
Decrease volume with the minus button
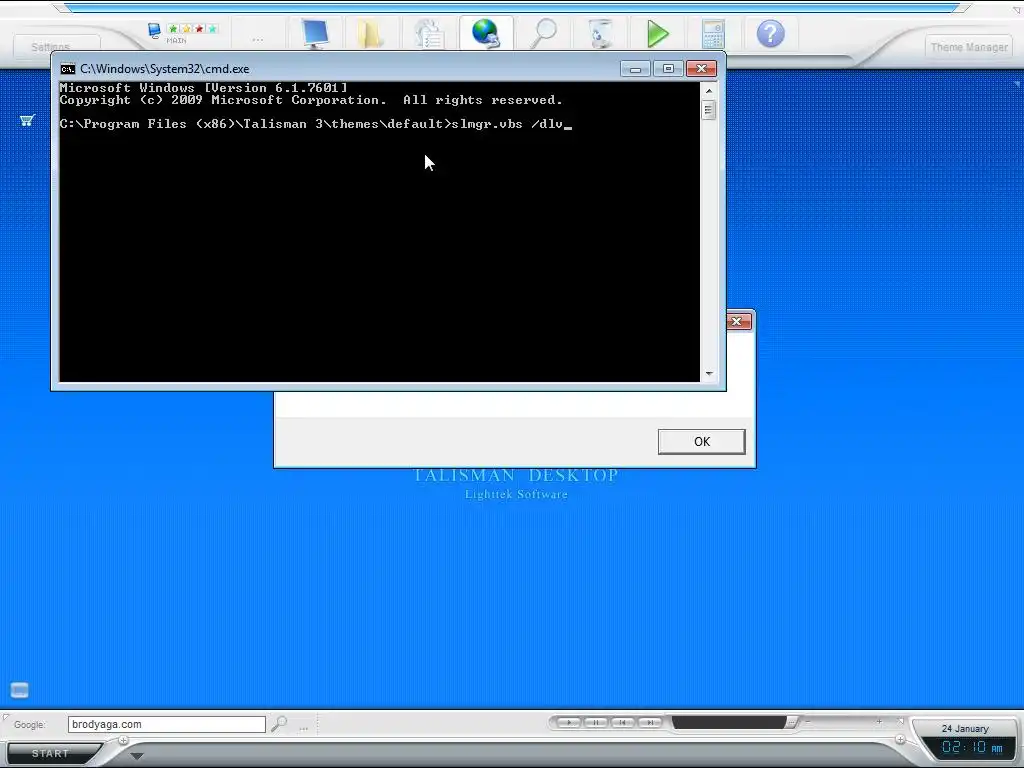[x=808, y=722]
